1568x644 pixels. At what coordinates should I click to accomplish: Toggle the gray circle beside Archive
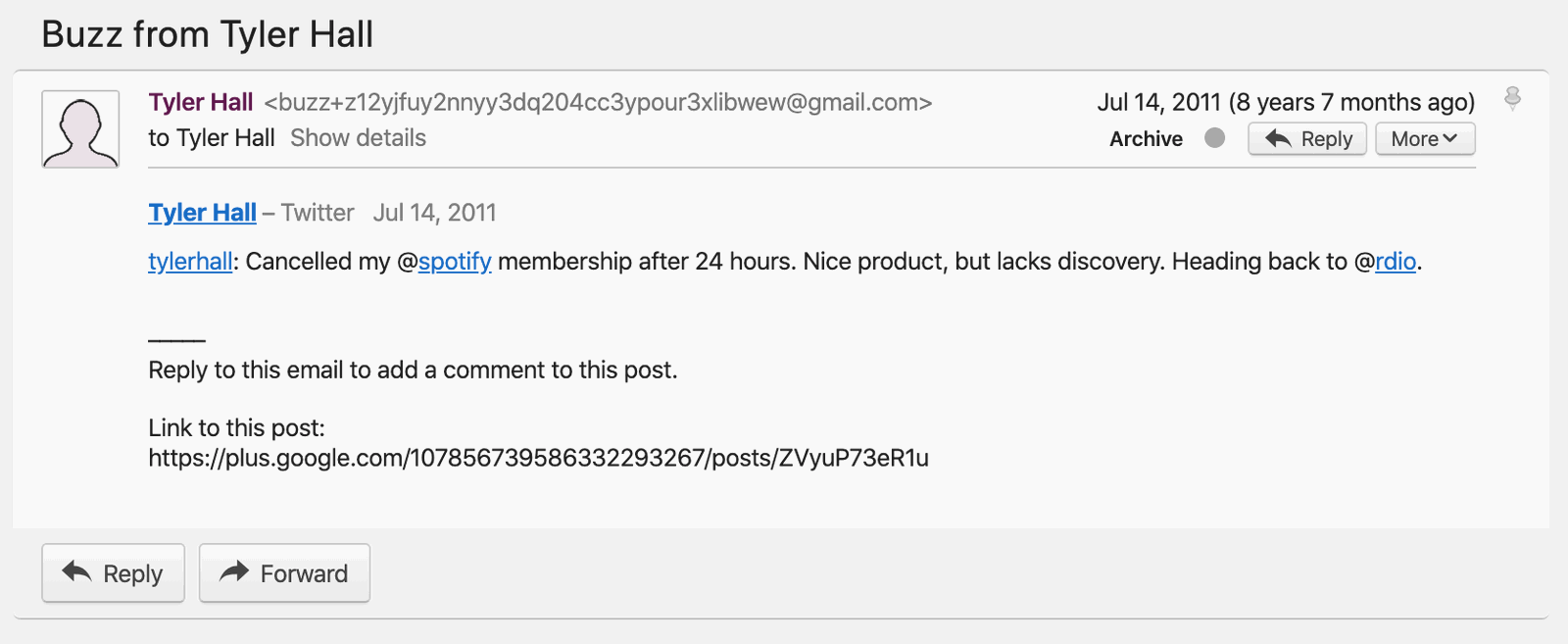[1214, 138]
